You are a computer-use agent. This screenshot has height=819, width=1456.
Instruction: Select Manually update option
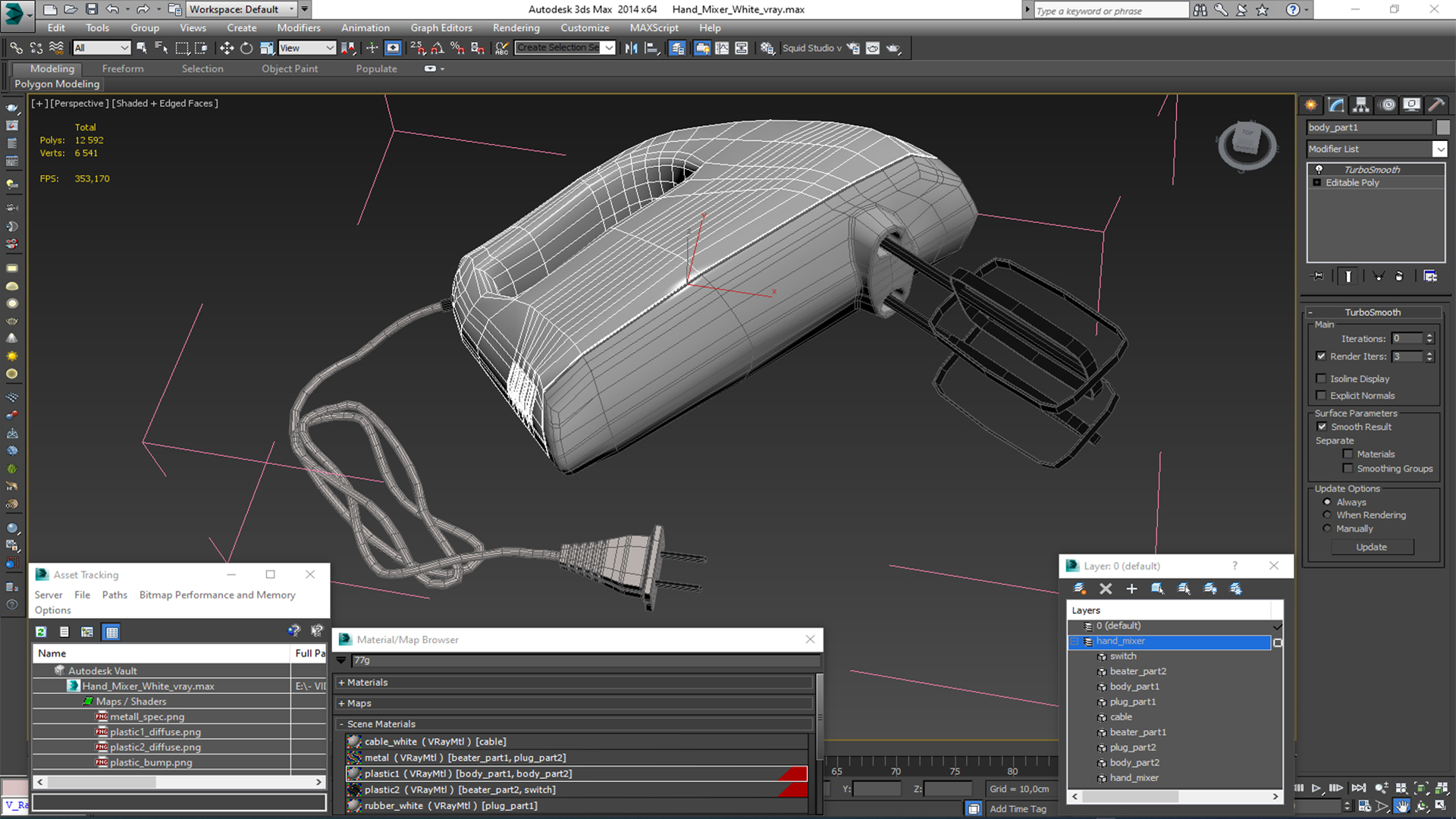[1327, 529]
